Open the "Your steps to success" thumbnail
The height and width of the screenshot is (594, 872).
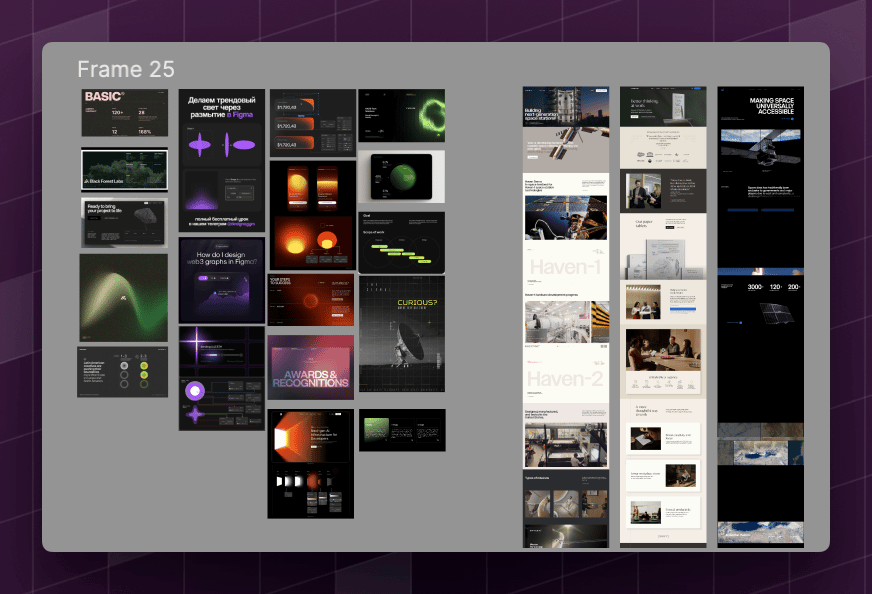pos(311,300)
